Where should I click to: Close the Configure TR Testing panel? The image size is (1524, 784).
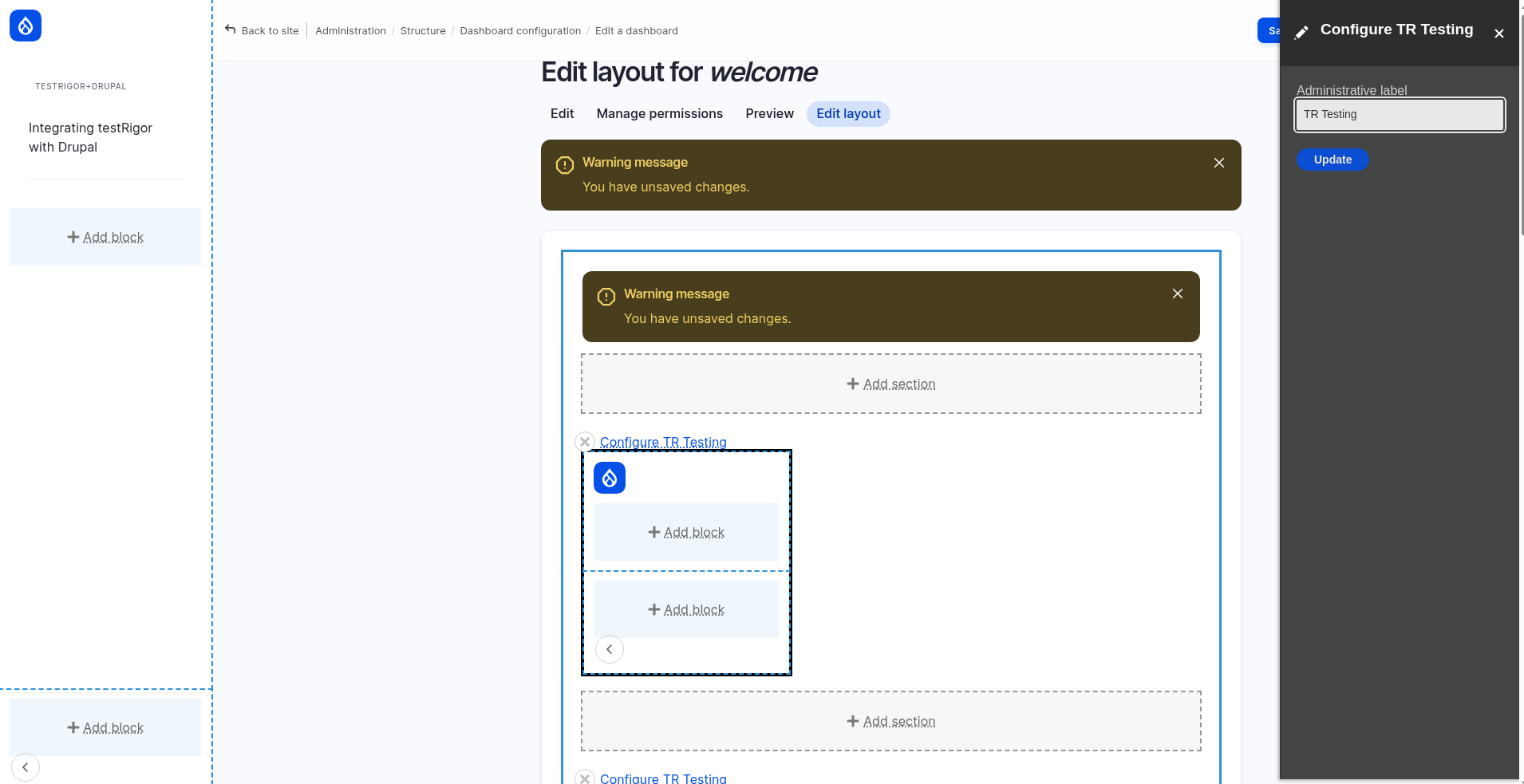(1498, 33)
